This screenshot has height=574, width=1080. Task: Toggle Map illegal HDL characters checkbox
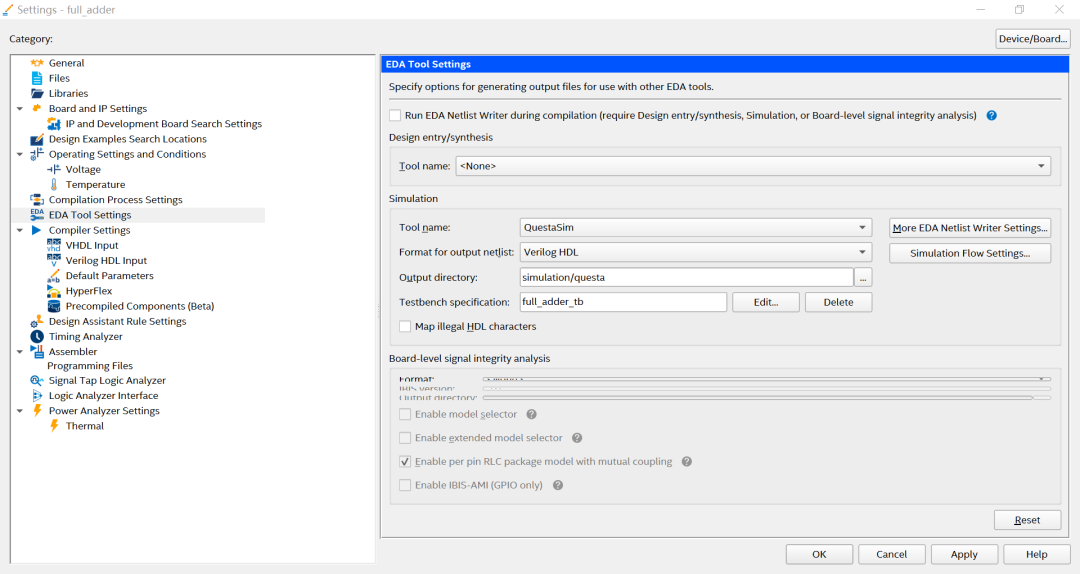point(405,327)
